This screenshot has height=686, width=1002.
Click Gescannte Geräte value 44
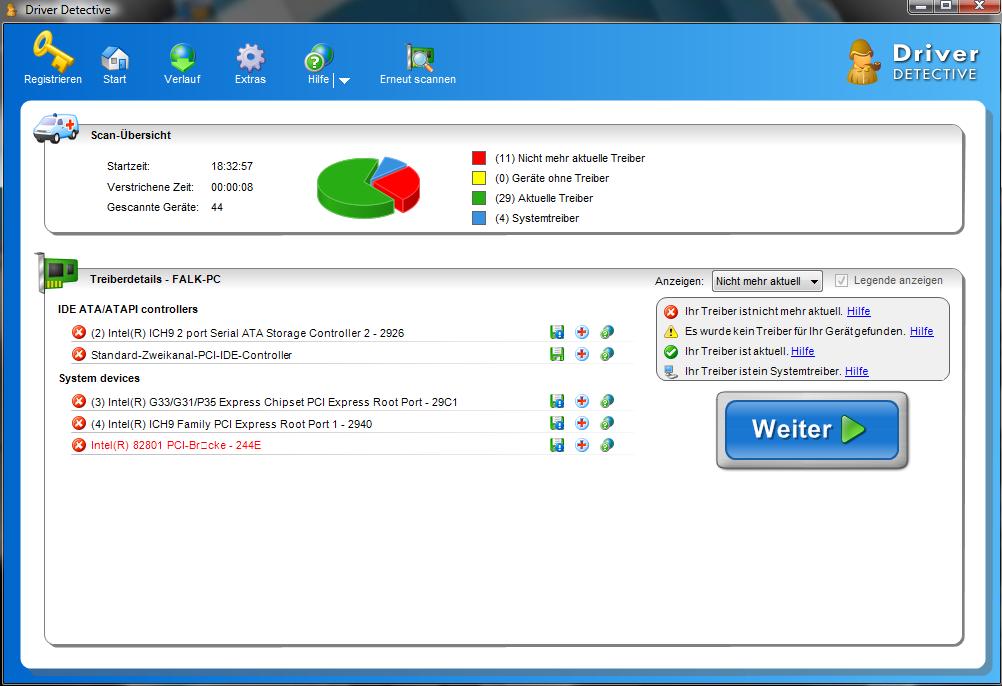pos(217,207)
